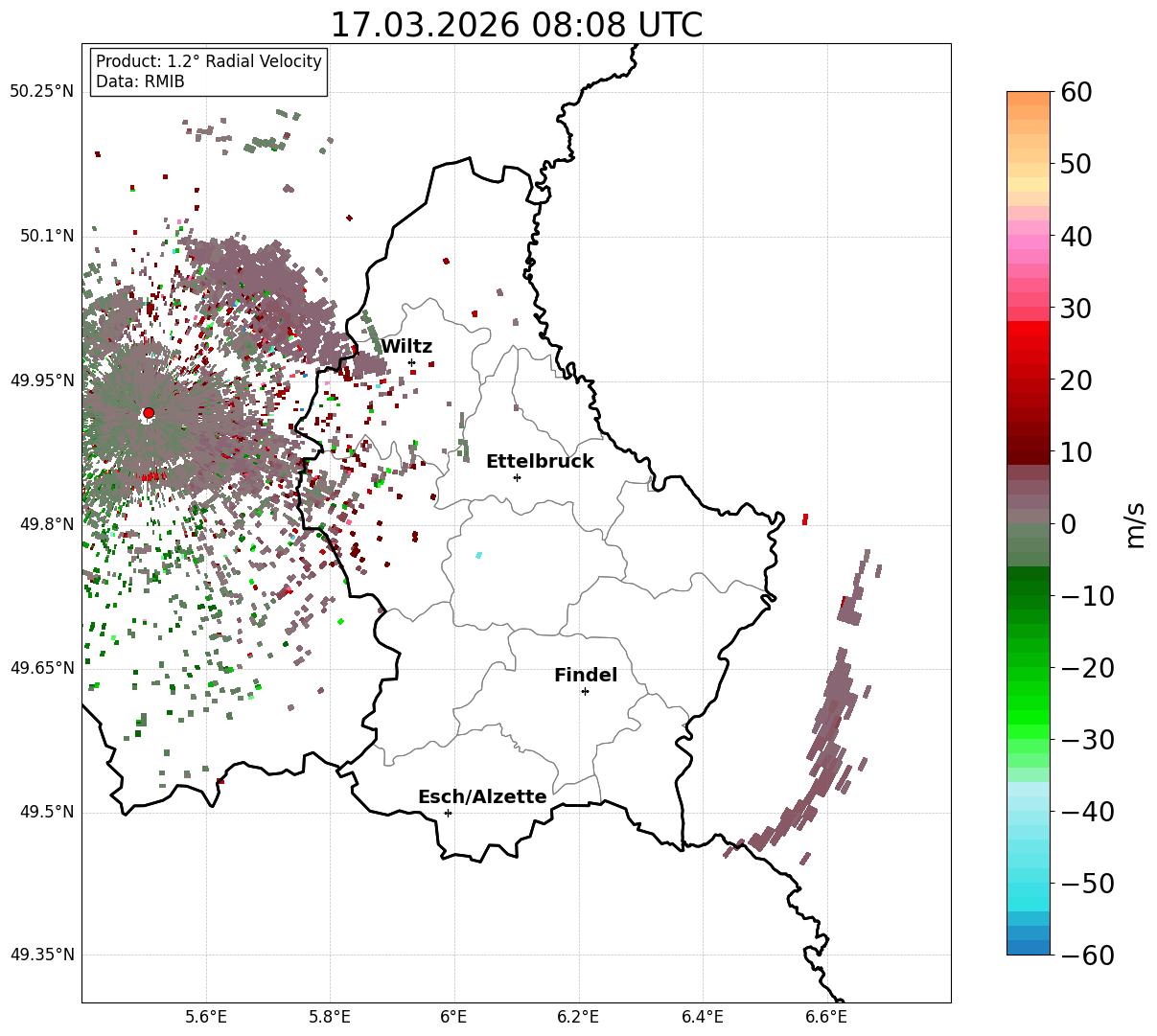
Task: Click the colorbar label 10
Action: (x=1075, y=451)
